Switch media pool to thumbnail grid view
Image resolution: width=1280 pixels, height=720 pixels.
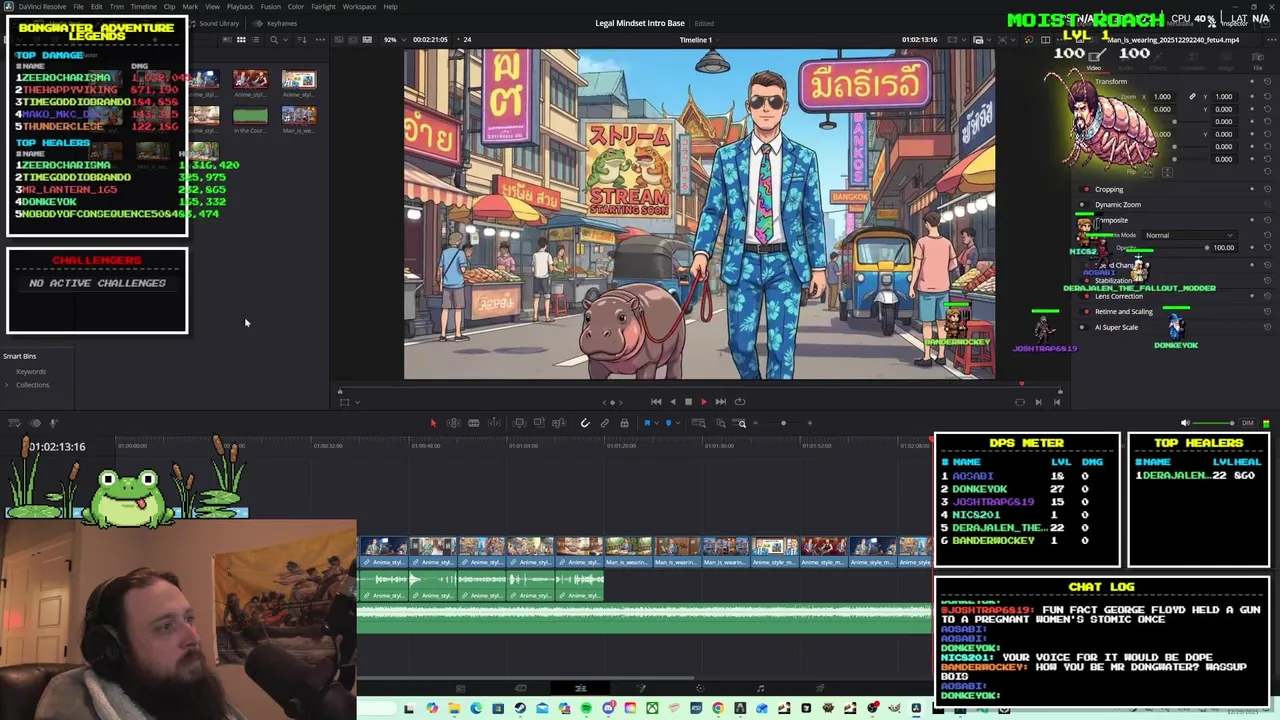(x=241, y=40)
